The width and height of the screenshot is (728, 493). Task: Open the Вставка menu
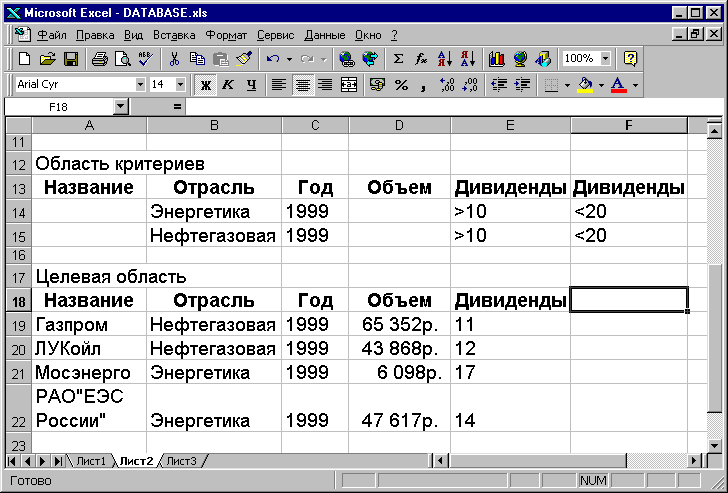click(x=174, y=35)
